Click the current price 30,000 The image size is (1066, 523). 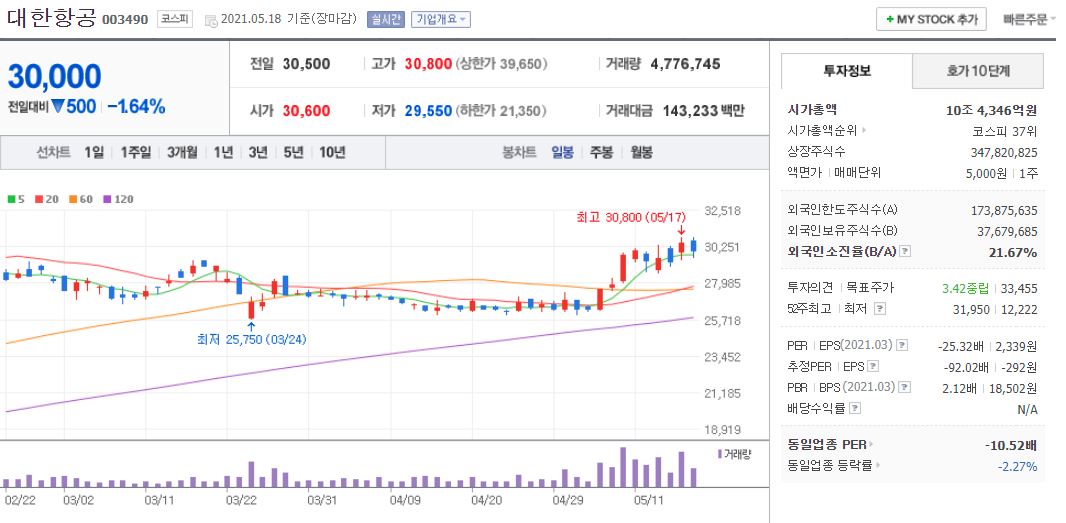coord(54,77)
